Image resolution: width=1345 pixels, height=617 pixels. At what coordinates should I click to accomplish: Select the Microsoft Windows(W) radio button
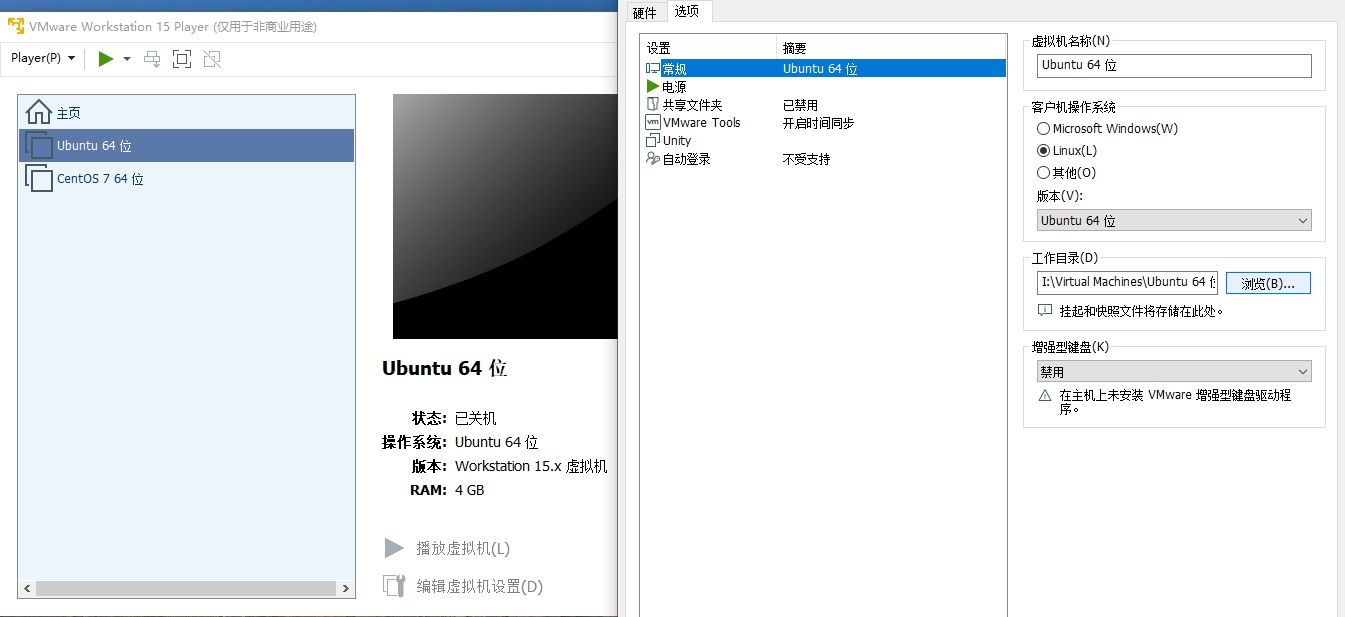point(1043,129)
